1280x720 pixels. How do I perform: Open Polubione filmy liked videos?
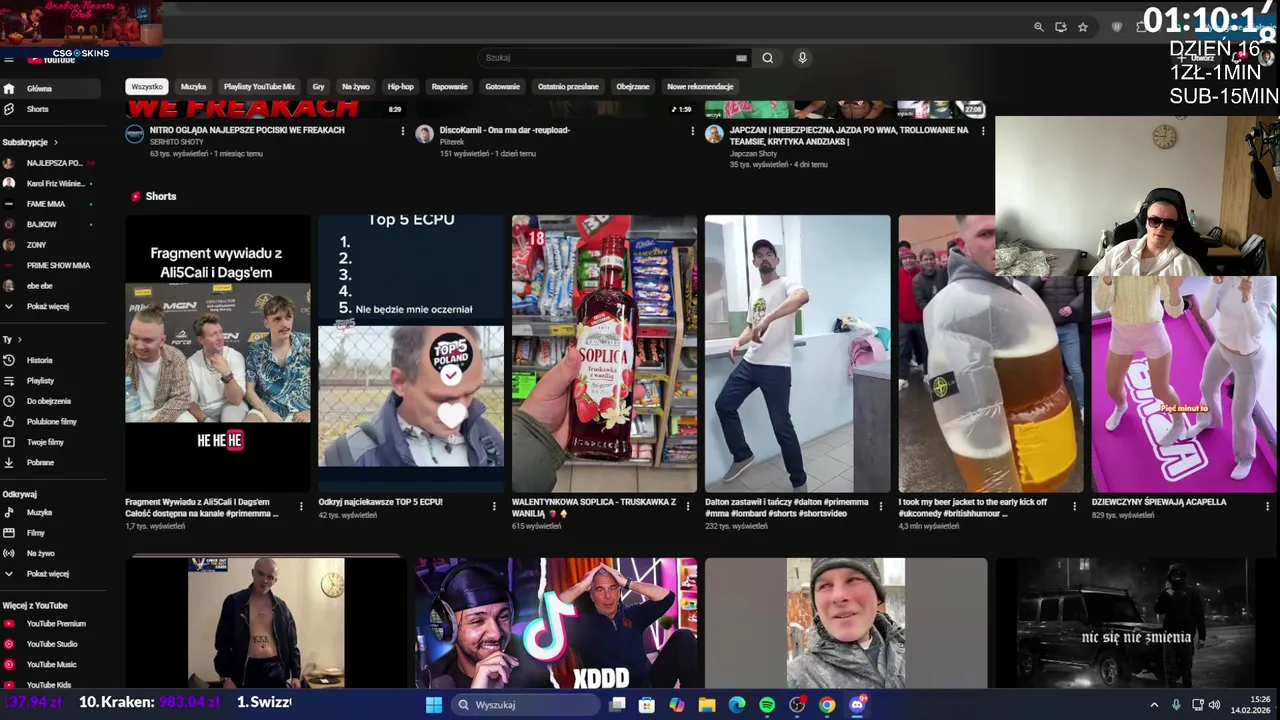(x=50, y=422)
